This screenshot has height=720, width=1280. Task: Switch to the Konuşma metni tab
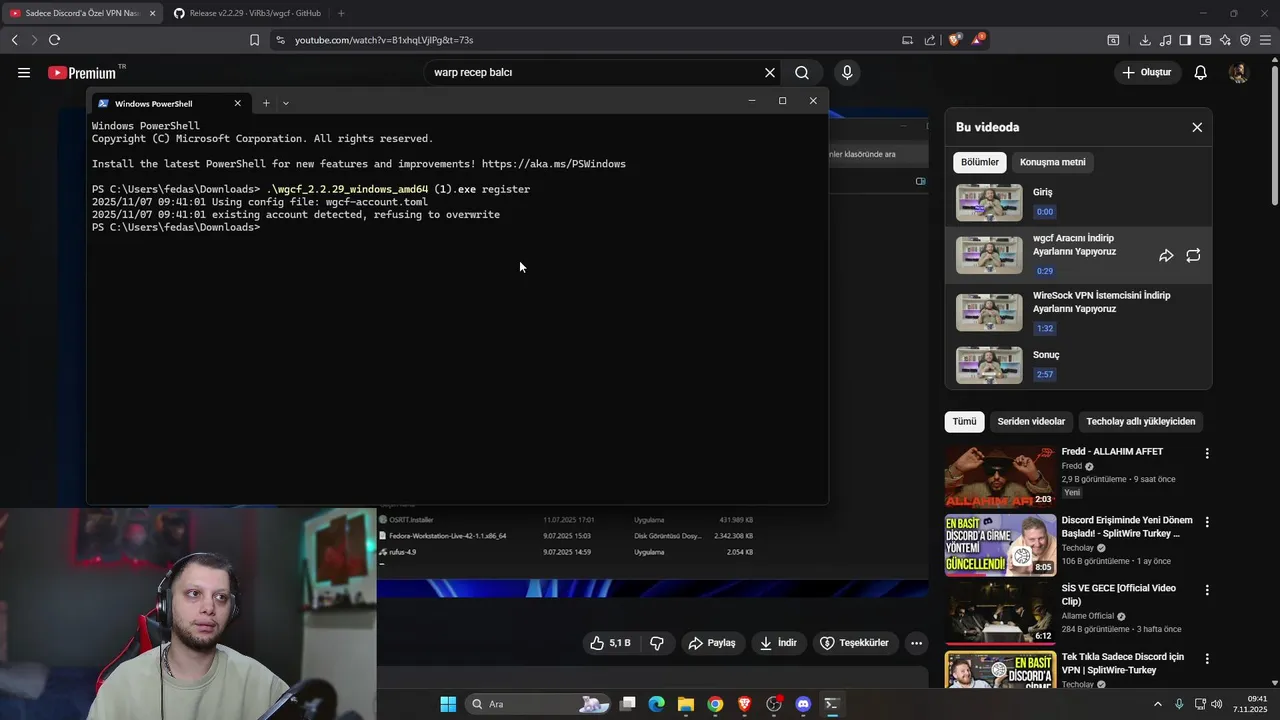click(1052, 162)
